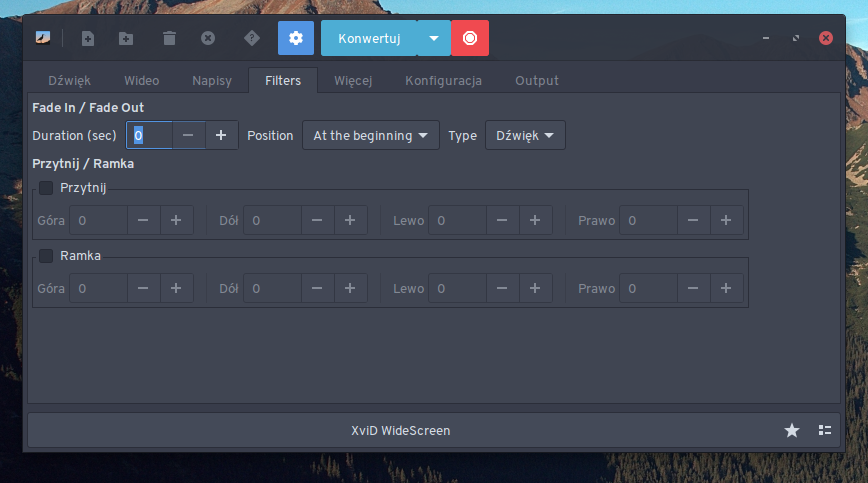Start conversion with the Konwertuj button
Image resolution: width=868 pixels, height=483 pixels.
369,38
